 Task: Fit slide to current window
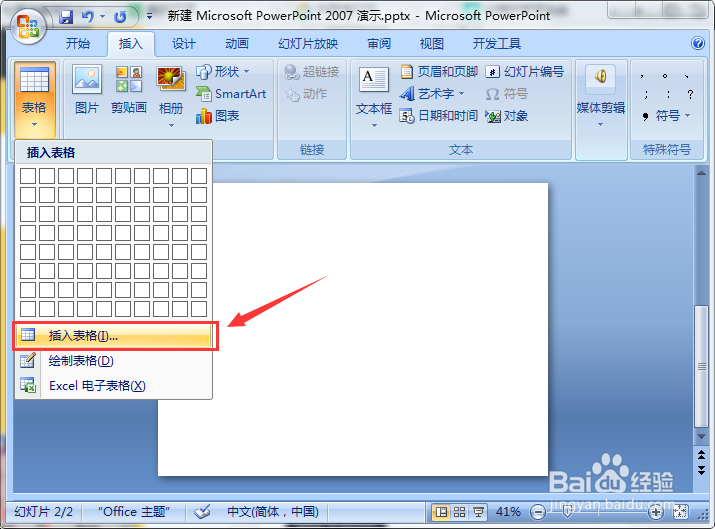[x=680, y=512]
